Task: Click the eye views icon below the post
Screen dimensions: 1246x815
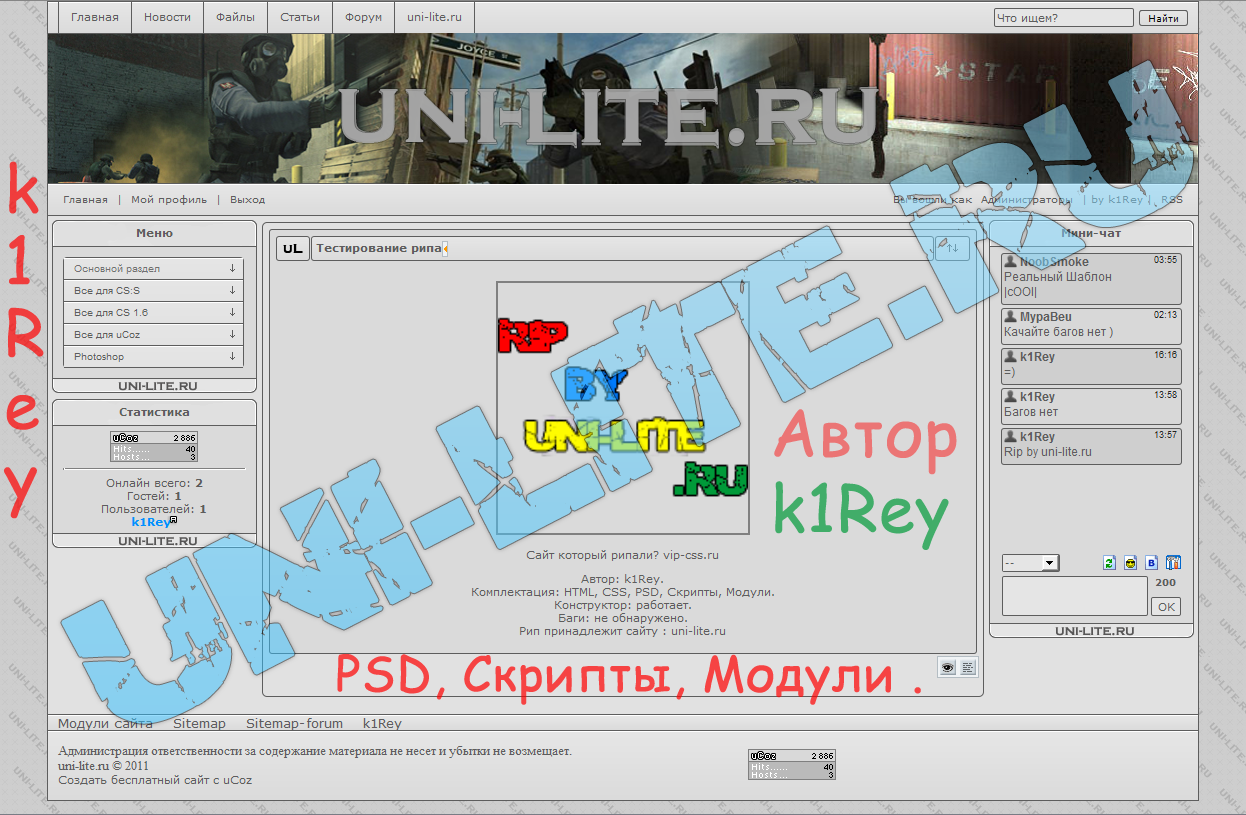Action: point(947,667)
